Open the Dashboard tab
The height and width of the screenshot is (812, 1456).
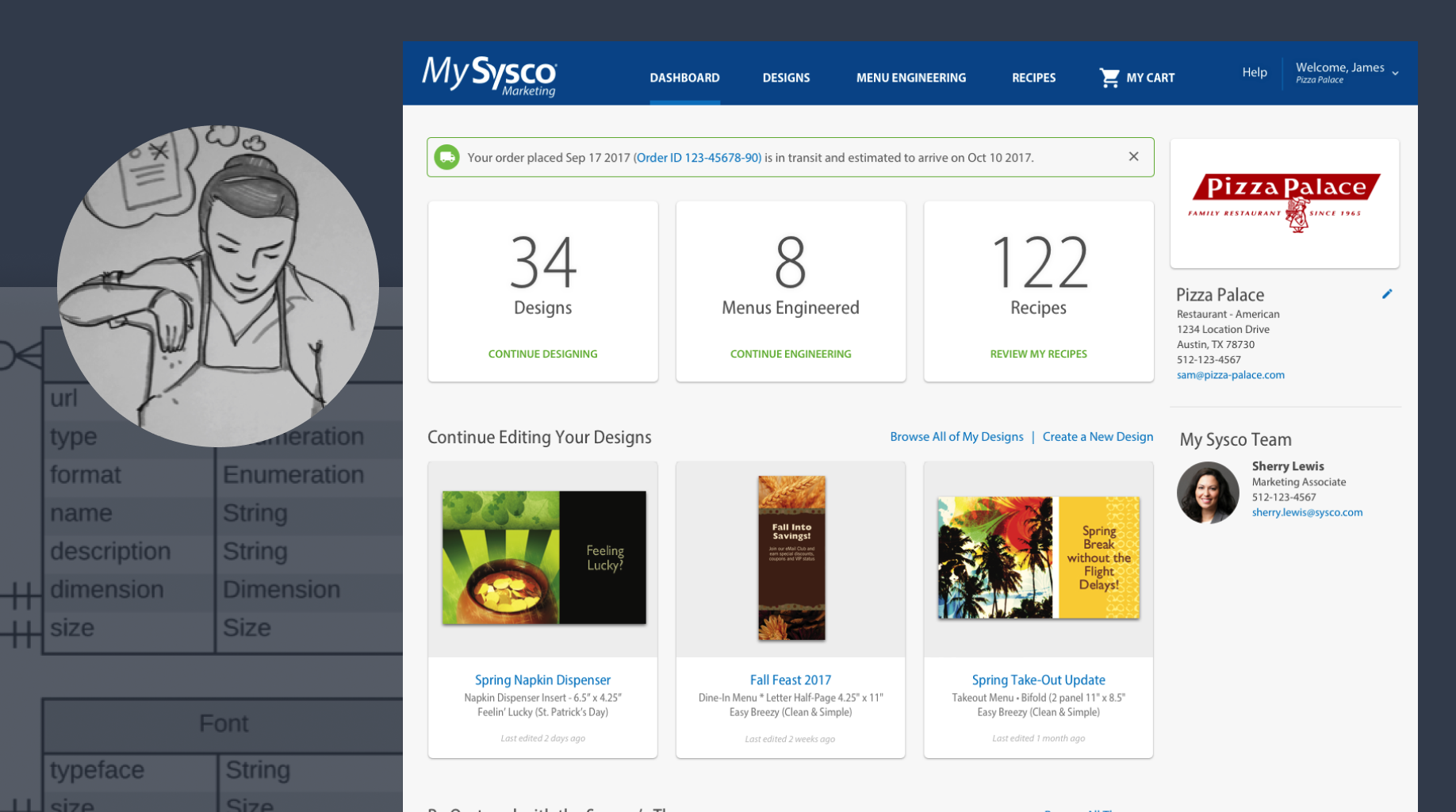tap(684, 78)
